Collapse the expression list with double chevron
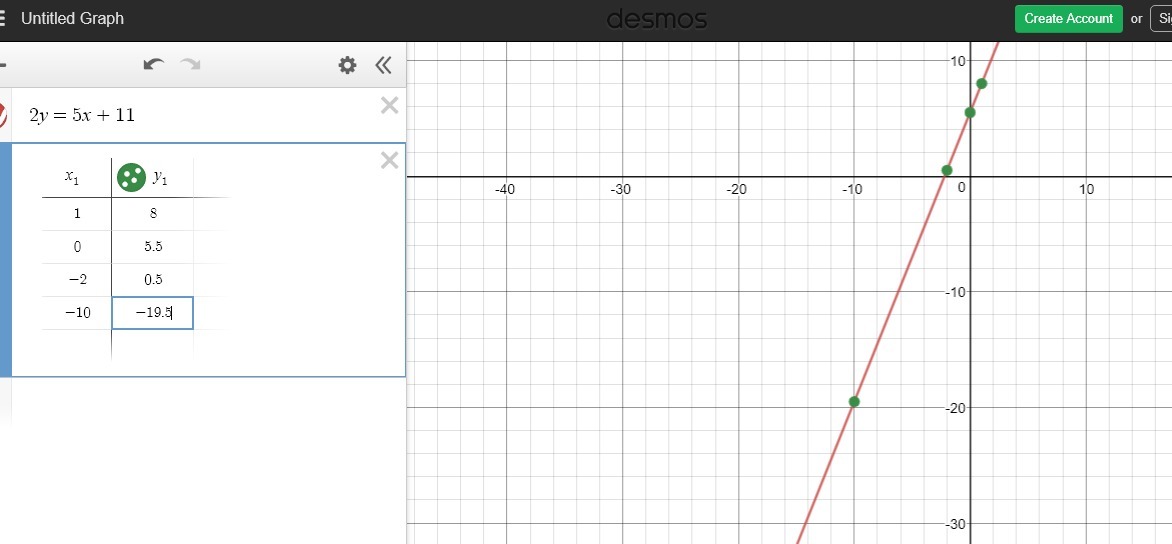 383,65
